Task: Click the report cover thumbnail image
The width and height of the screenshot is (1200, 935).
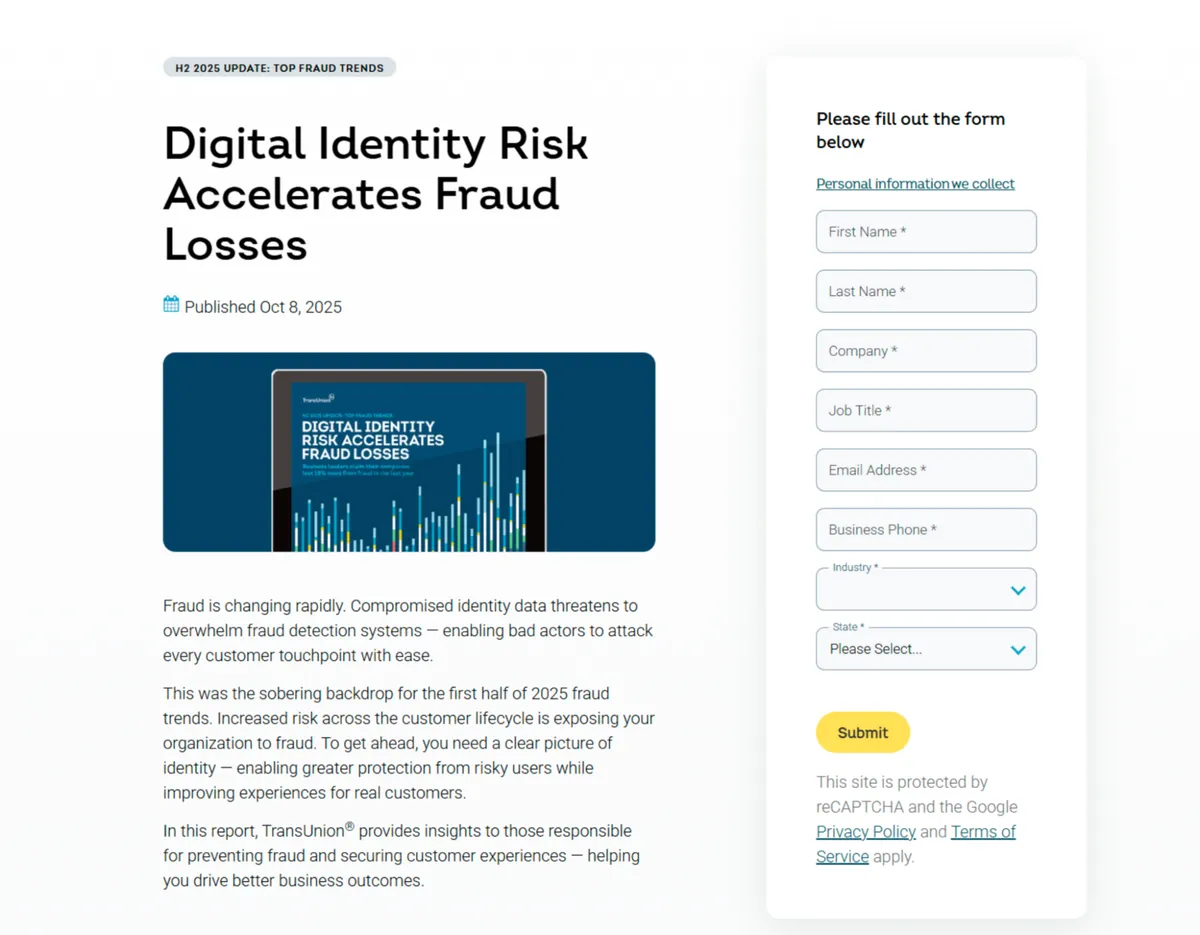Action: click(x=408, y=451)
